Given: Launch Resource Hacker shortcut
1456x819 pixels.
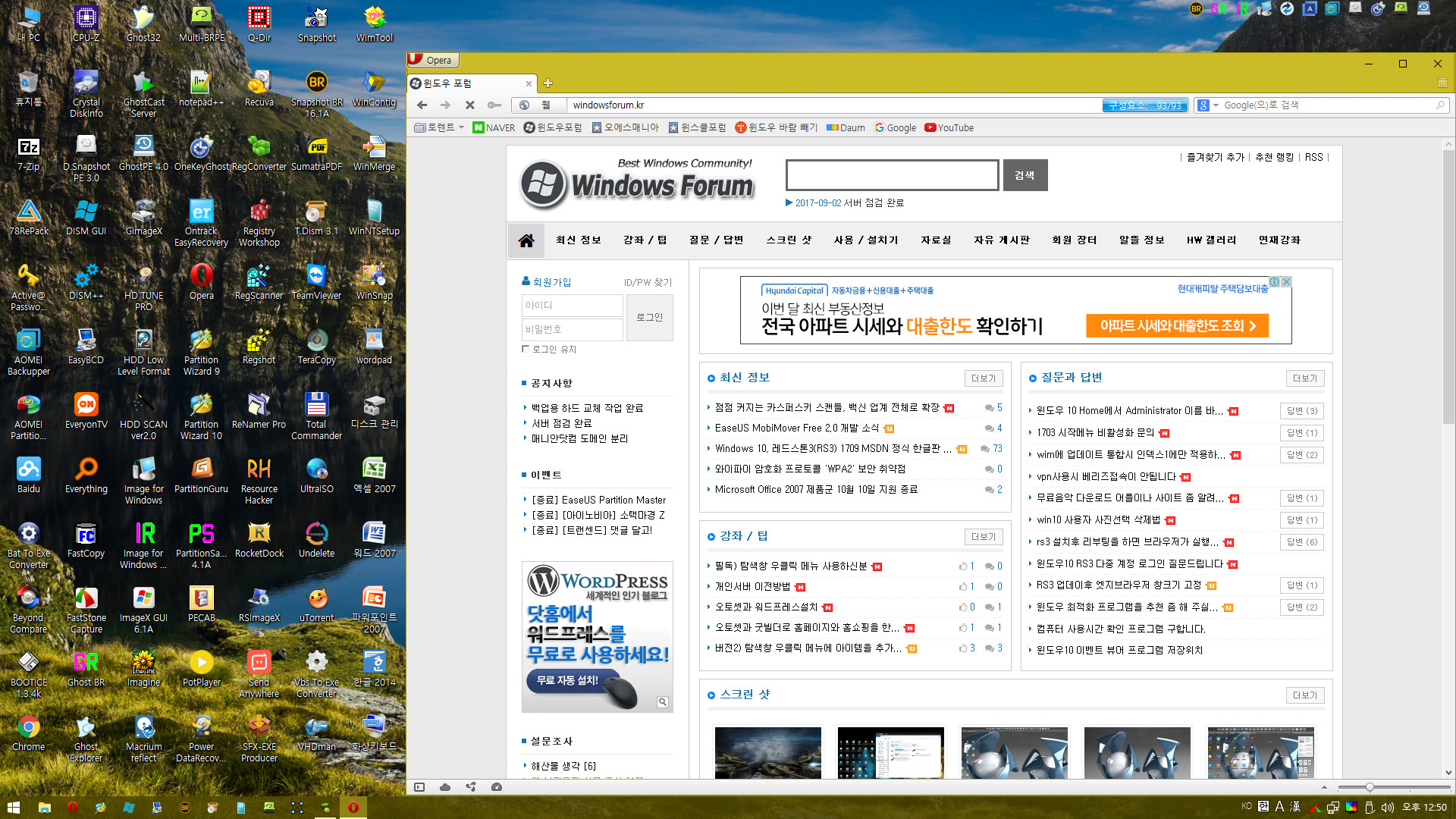Looking at the screenshot, I should (259, 481).
